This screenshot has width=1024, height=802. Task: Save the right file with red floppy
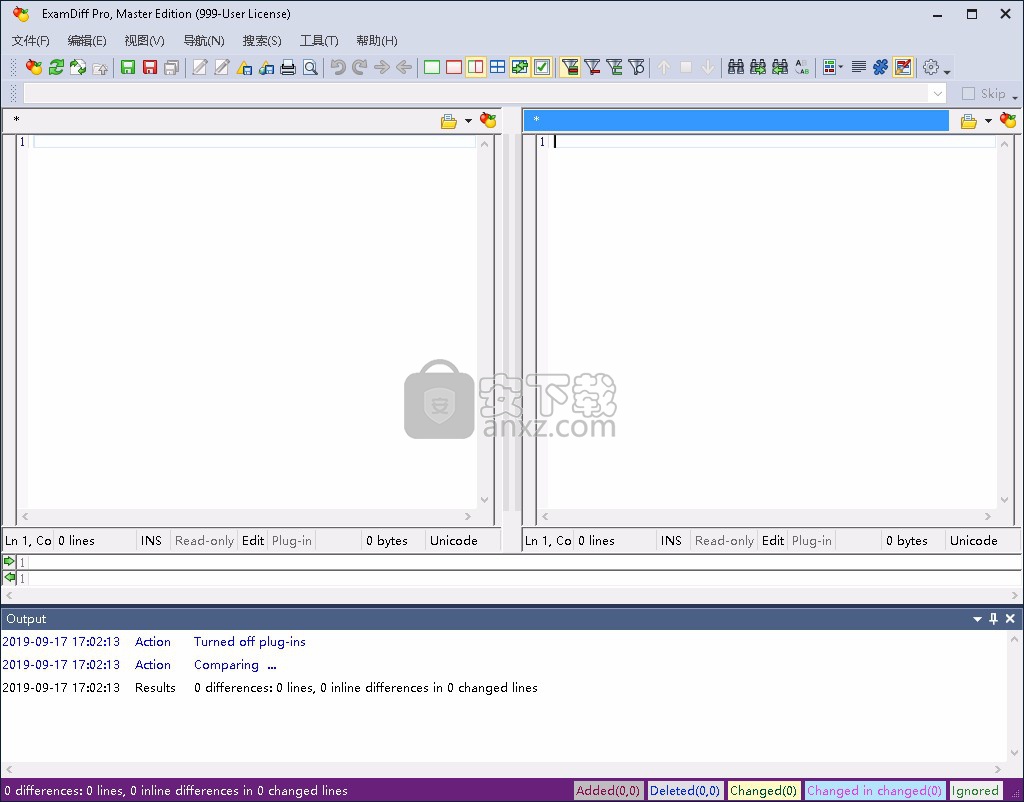(x=150, y=67)
